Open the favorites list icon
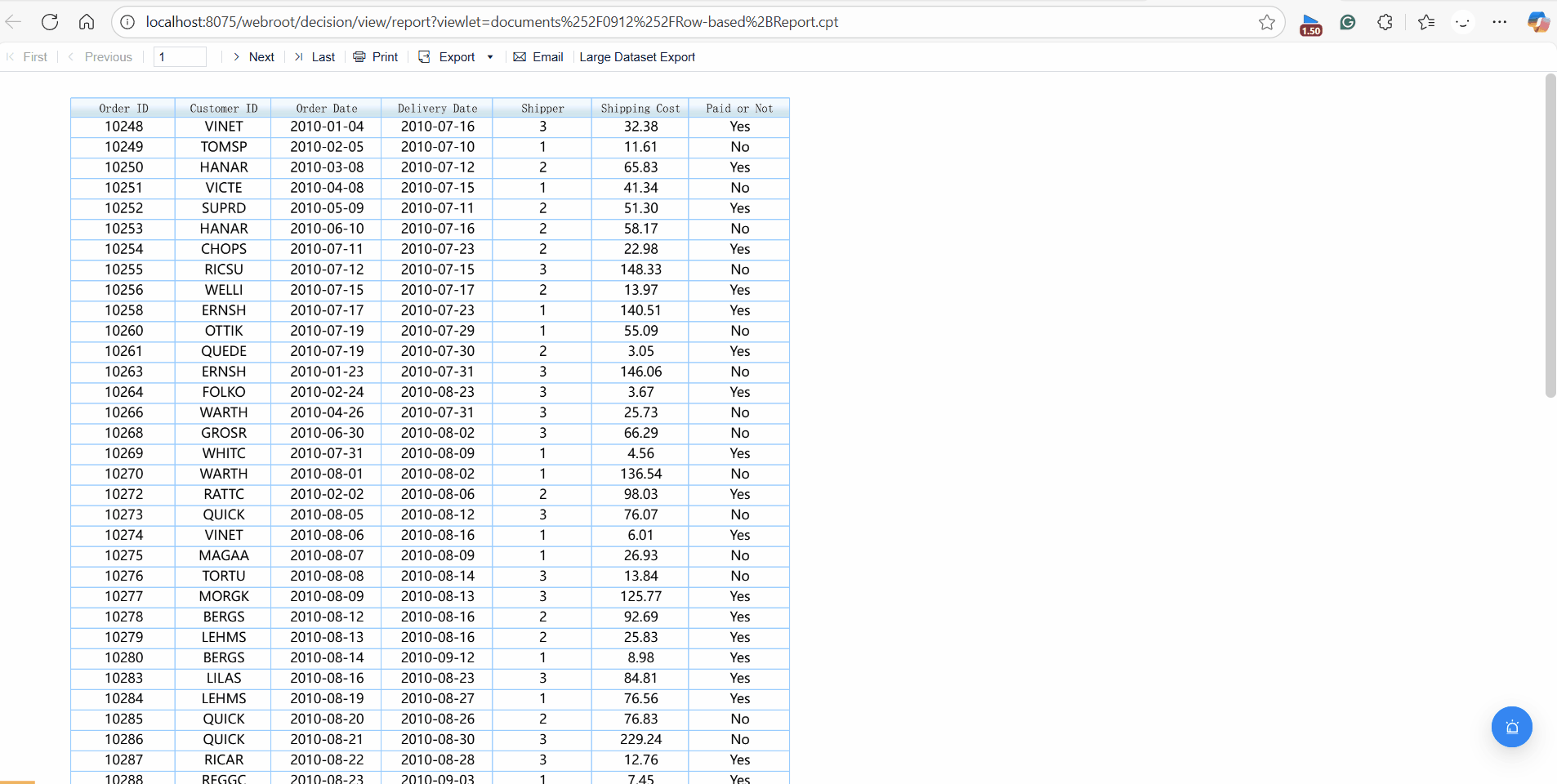Screen dimensions: 1557x784 [x=1426, y=22]
